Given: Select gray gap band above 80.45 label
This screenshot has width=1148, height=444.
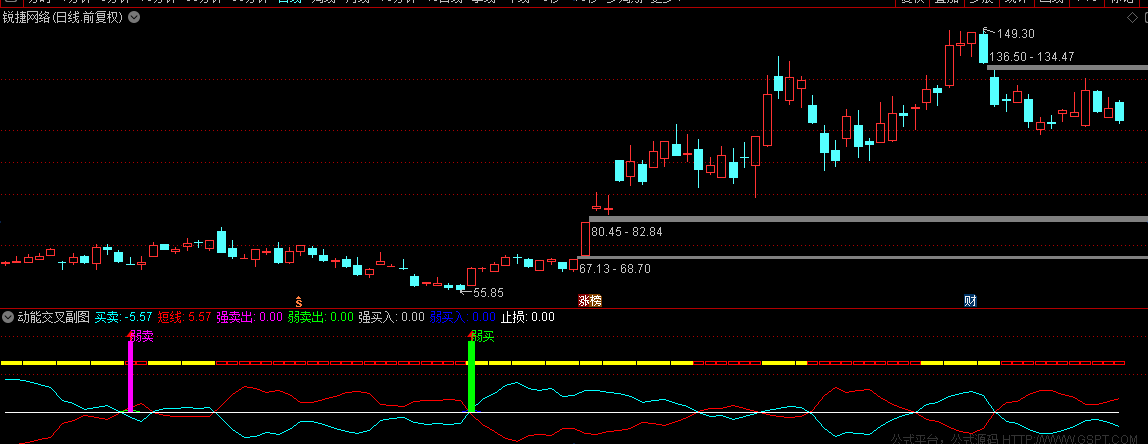Looking at the screenshot, I should (868, 218).
